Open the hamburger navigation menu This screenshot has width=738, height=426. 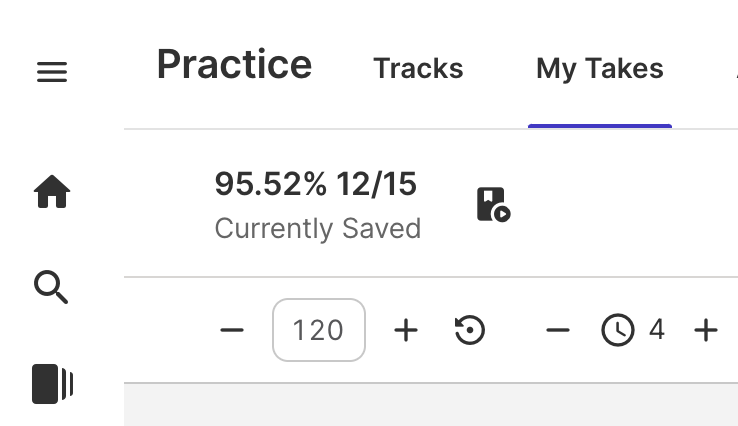pyautogui.click(x=52, y=72)
